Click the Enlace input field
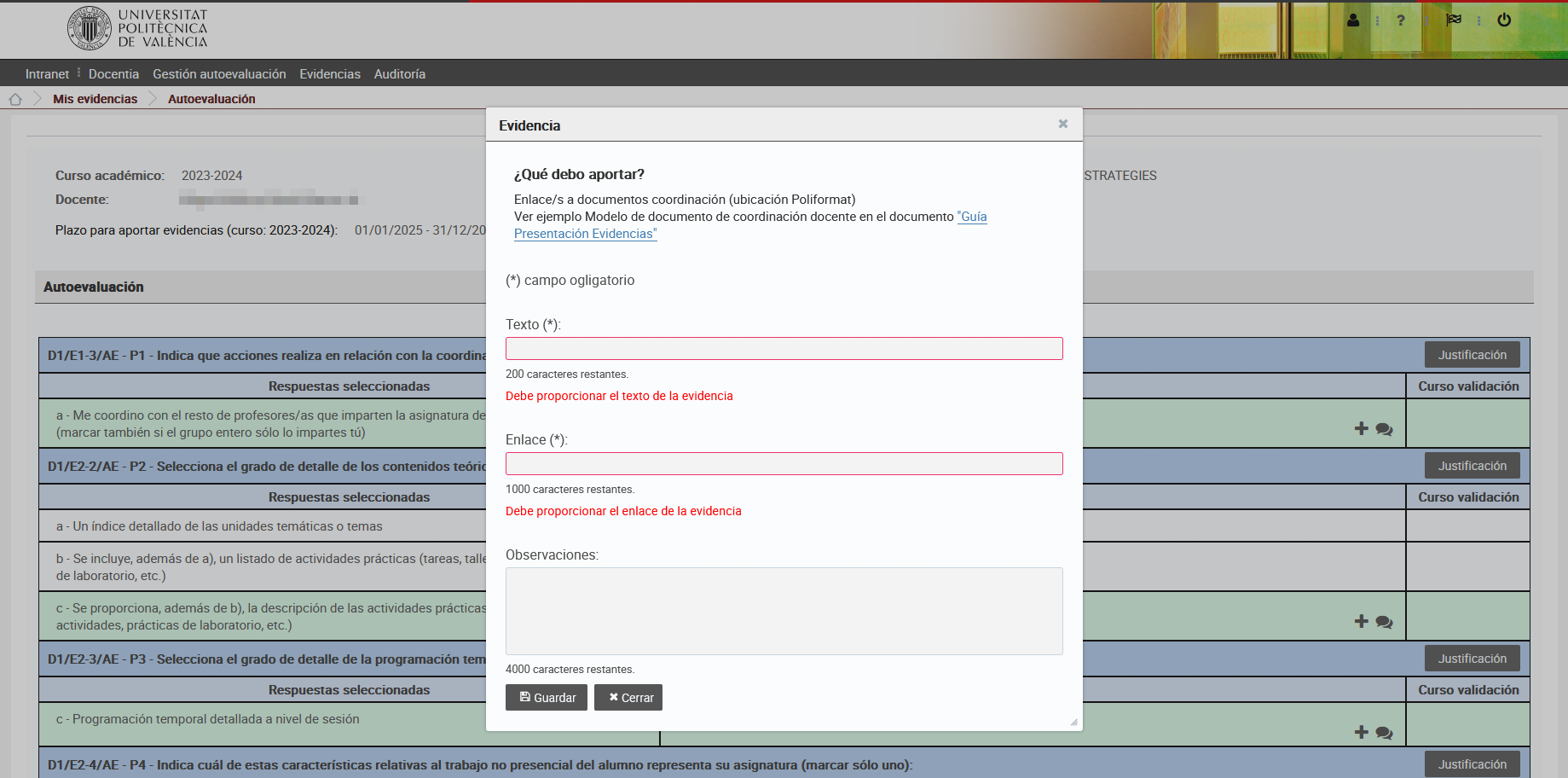The image size is (1568, 778). [x=784, y=463]
